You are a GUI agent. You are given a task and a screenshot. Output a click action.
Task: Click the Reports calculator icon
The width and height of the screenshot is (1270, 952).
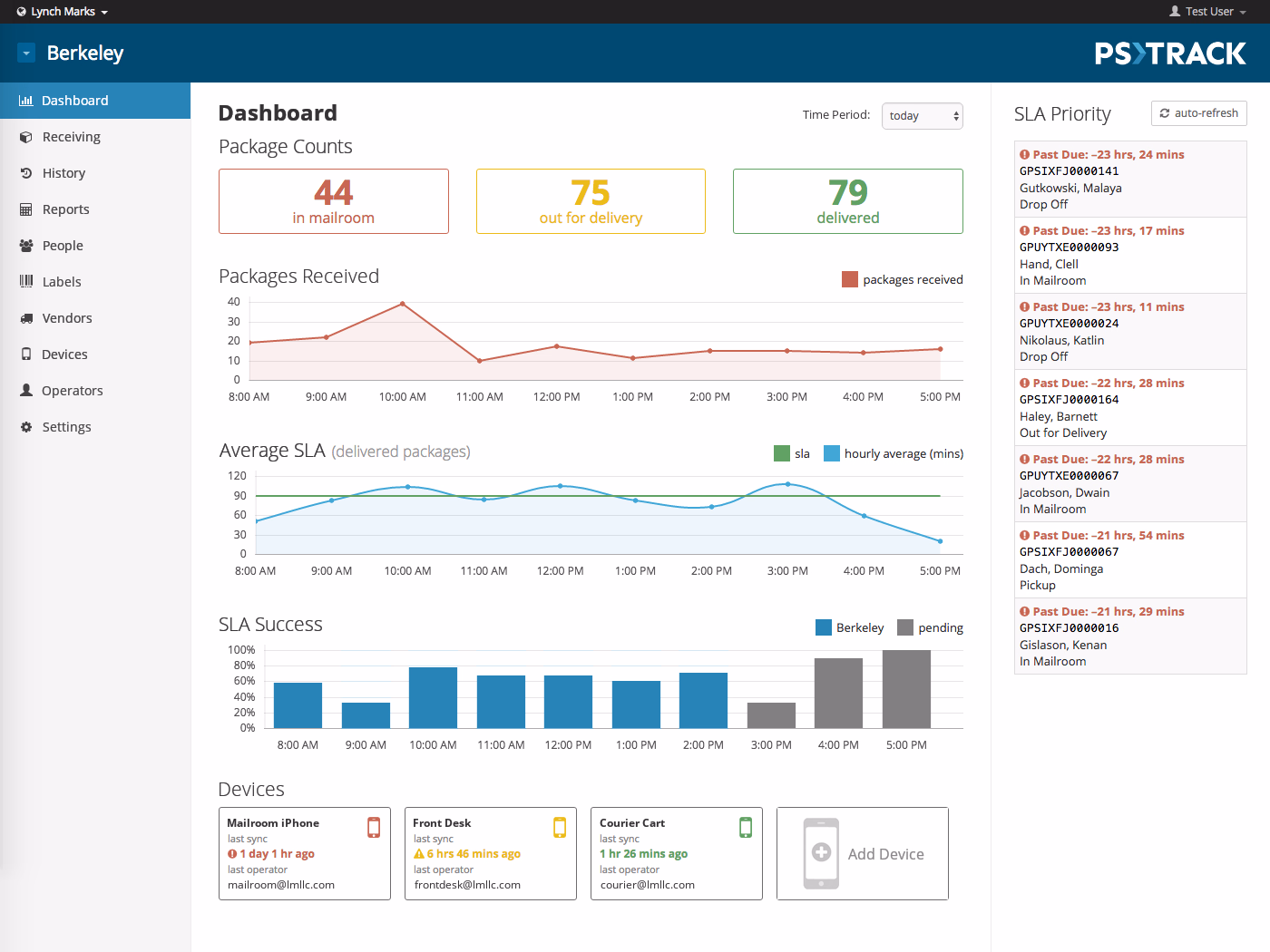pyautogui.click(x=26, y=209)
